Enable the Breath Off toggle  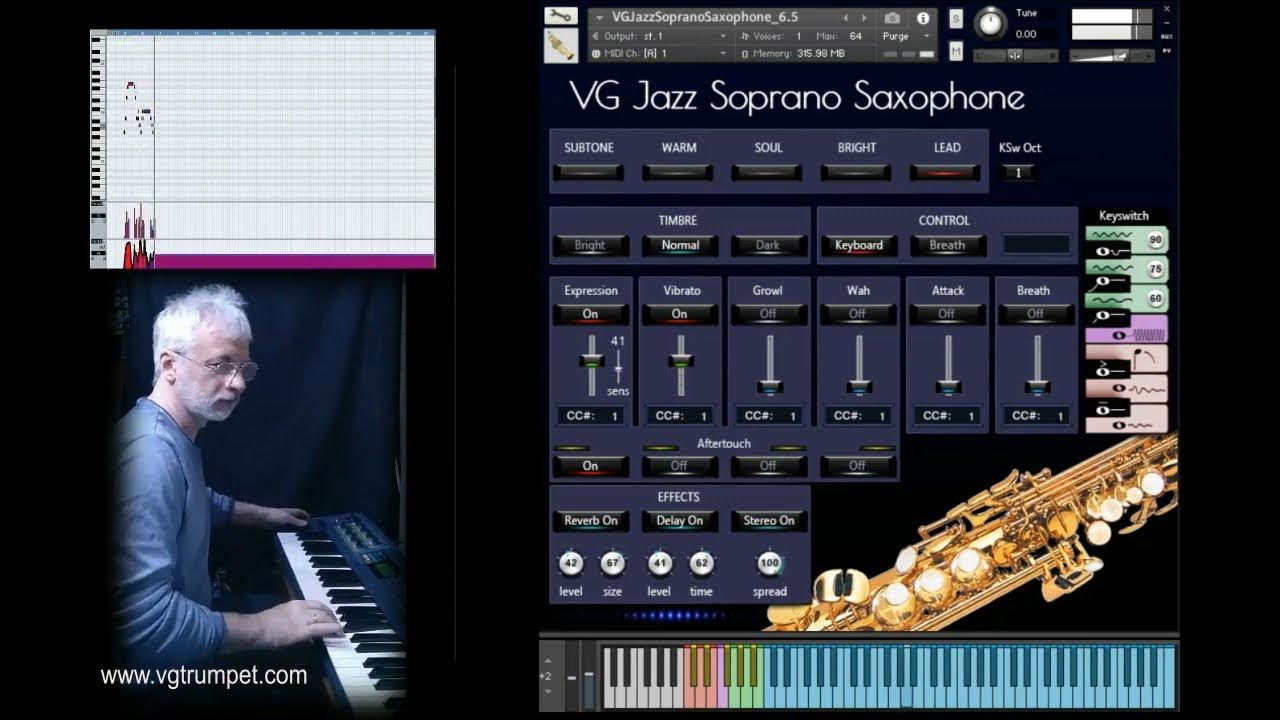[x=1035, y=314]
